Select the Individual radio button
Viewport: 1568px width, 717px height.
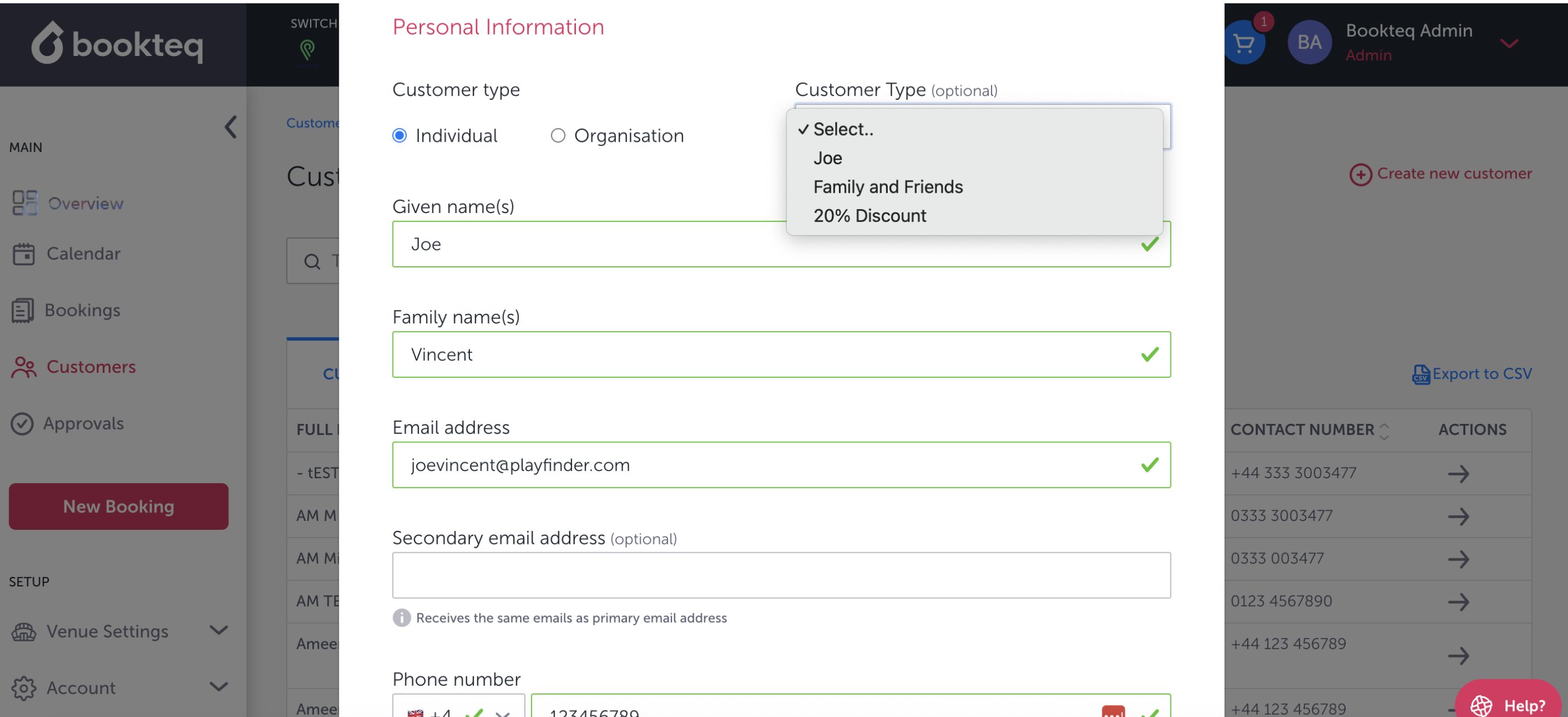[399, 135]
